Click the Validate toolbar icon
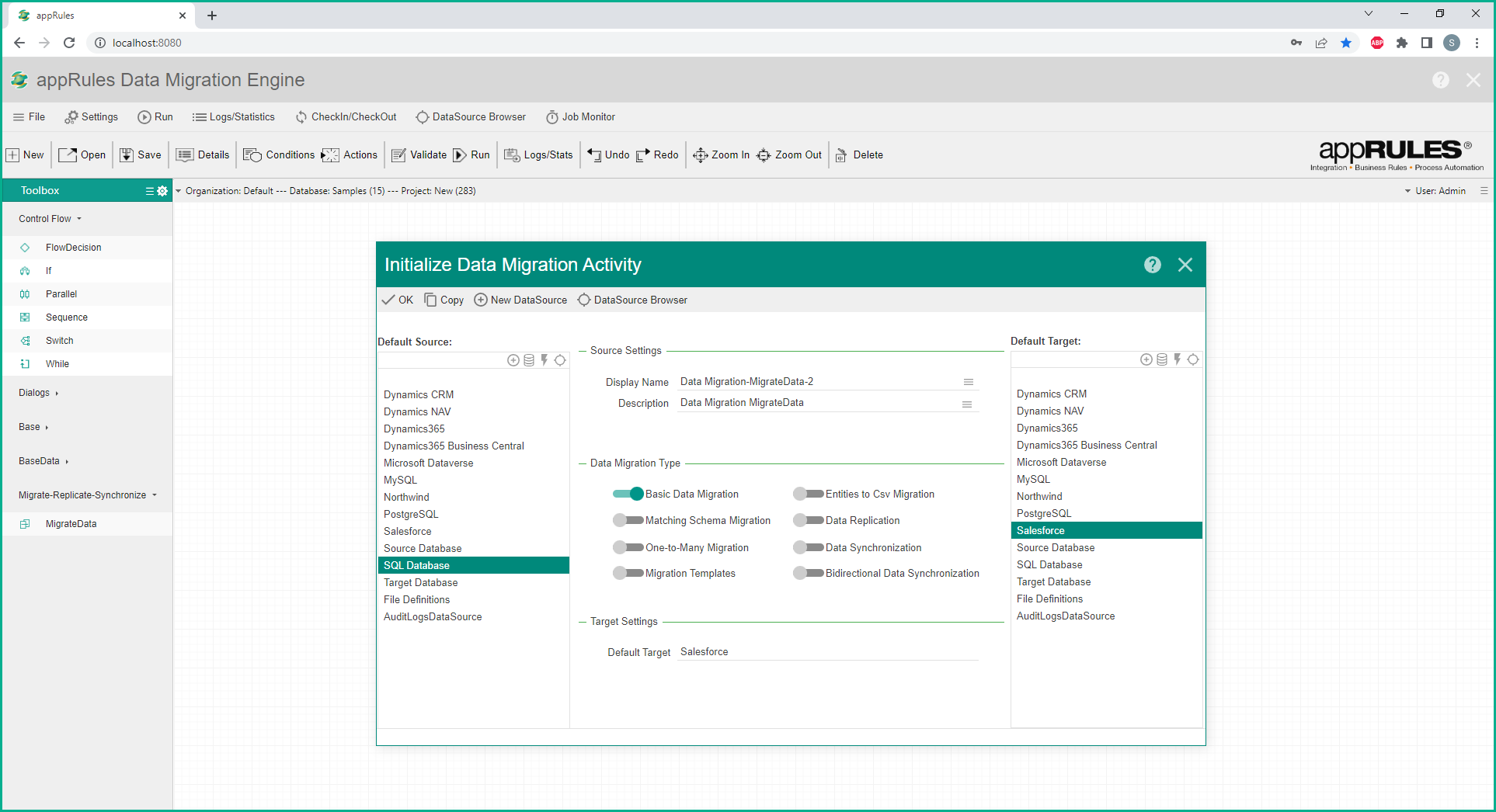The width and height of the screenshot is (1496, 812). coord(398,155)
